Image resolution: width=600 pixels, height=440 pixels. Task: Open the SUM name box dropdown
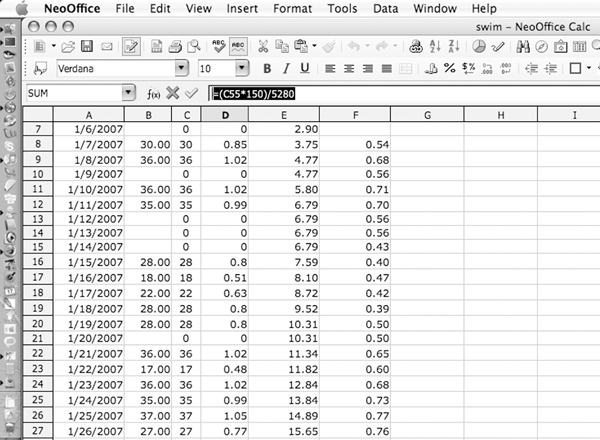127,93
